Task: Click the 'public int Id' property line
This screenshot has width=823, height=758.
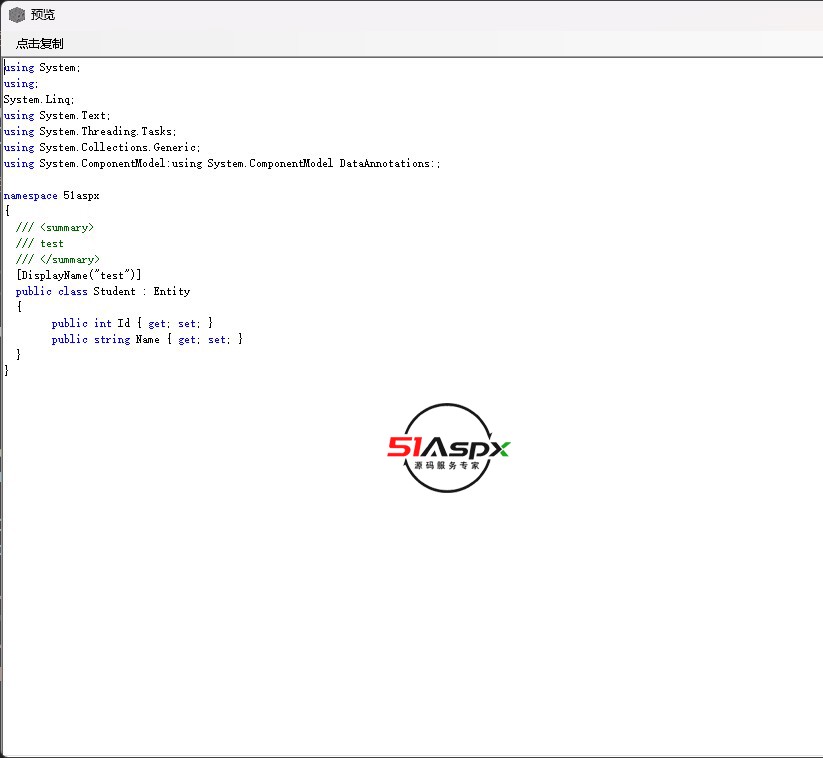Action: tap(132, 324)
